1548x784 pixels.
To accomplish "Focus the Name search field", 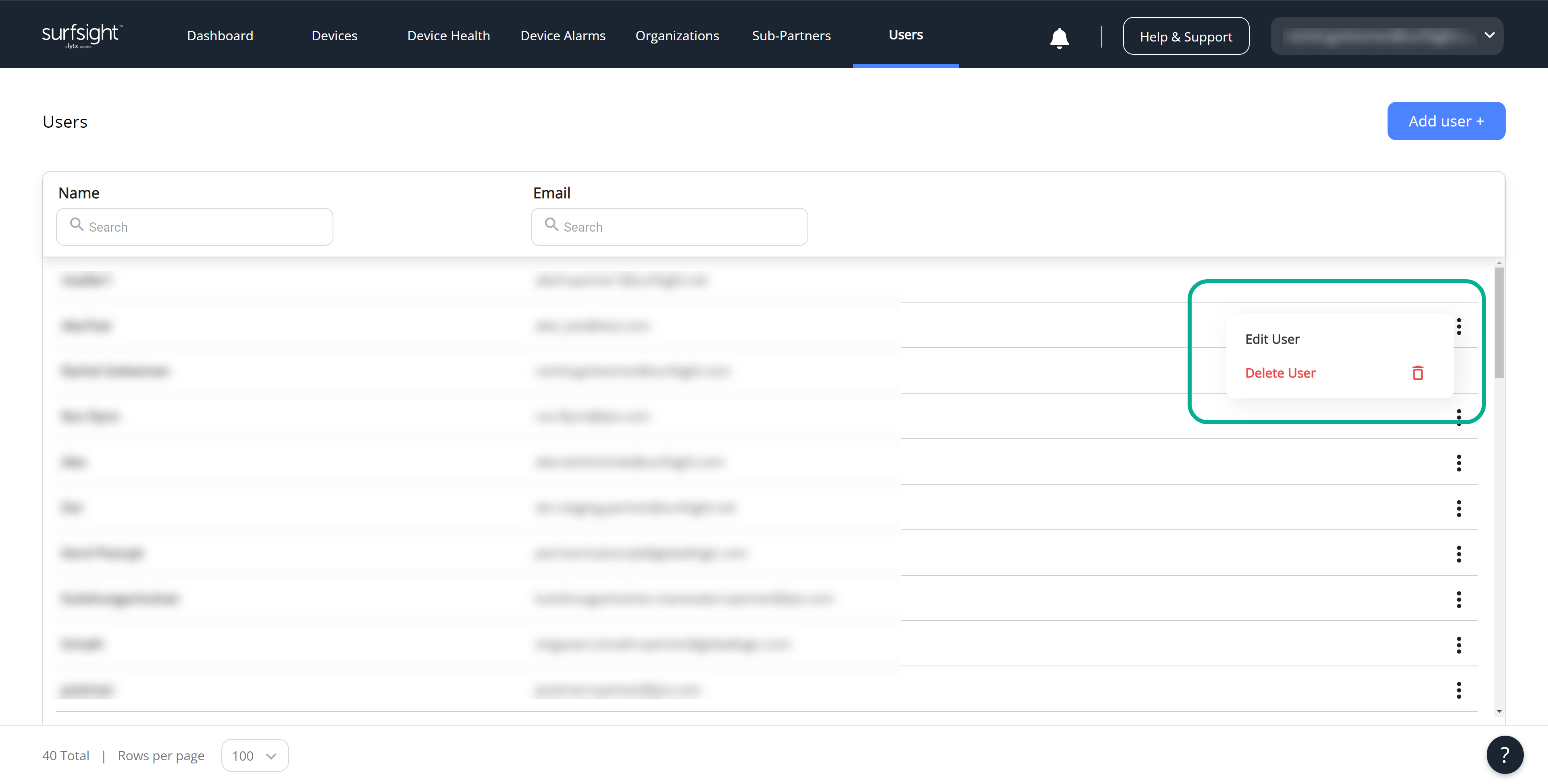I will (194, 226).
